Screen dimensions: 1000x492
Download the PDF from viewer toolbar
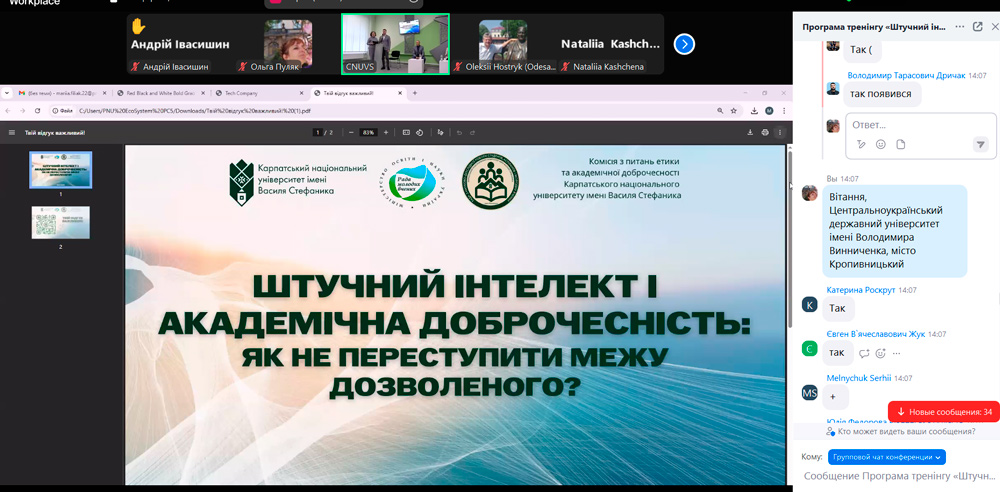750,133
